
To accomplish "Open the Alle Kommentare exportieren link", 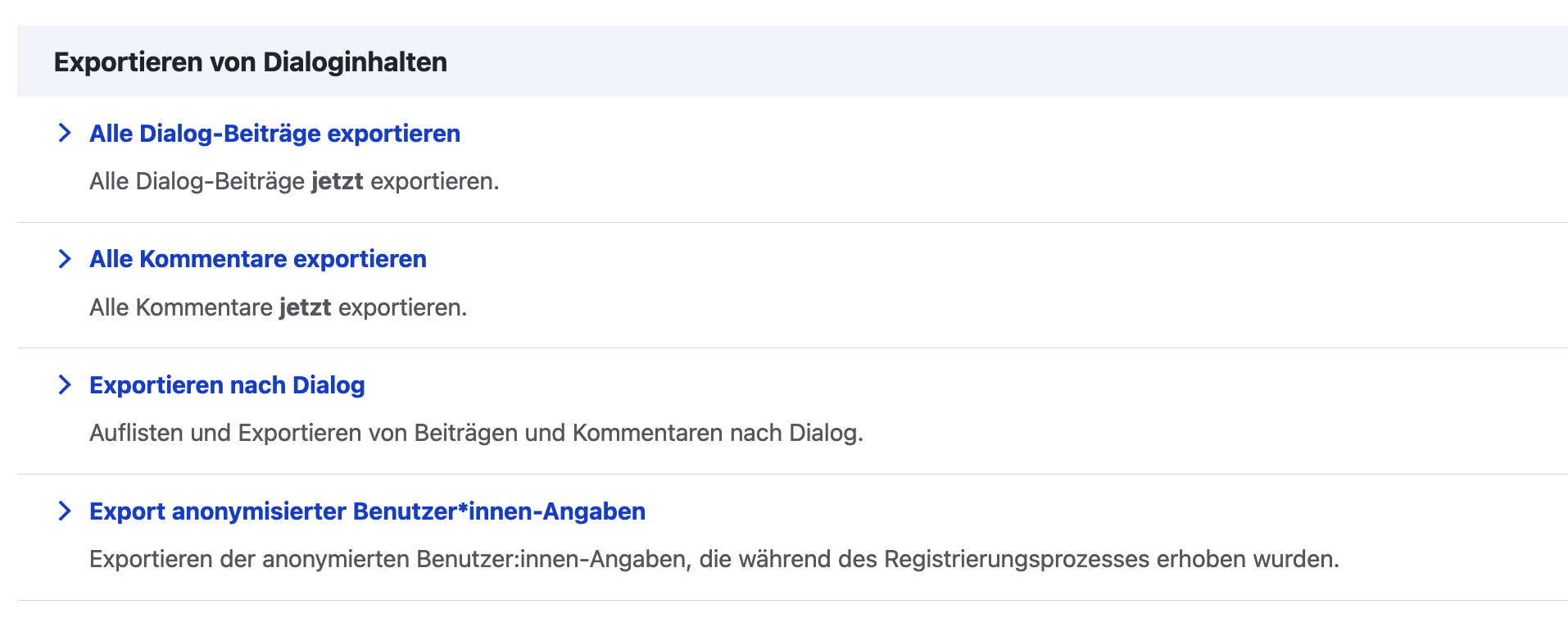I will [257, 259].
